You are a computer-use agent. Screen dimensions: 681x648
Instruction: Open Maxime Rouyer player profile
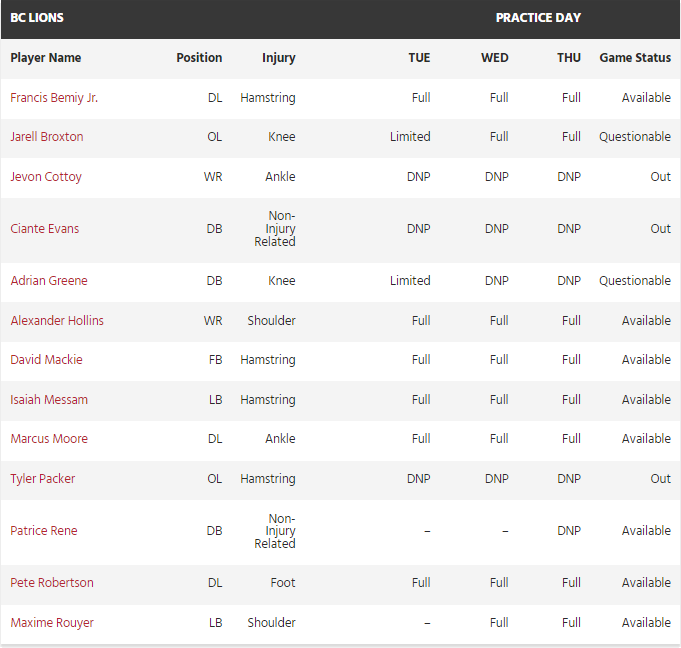point(52,623)
